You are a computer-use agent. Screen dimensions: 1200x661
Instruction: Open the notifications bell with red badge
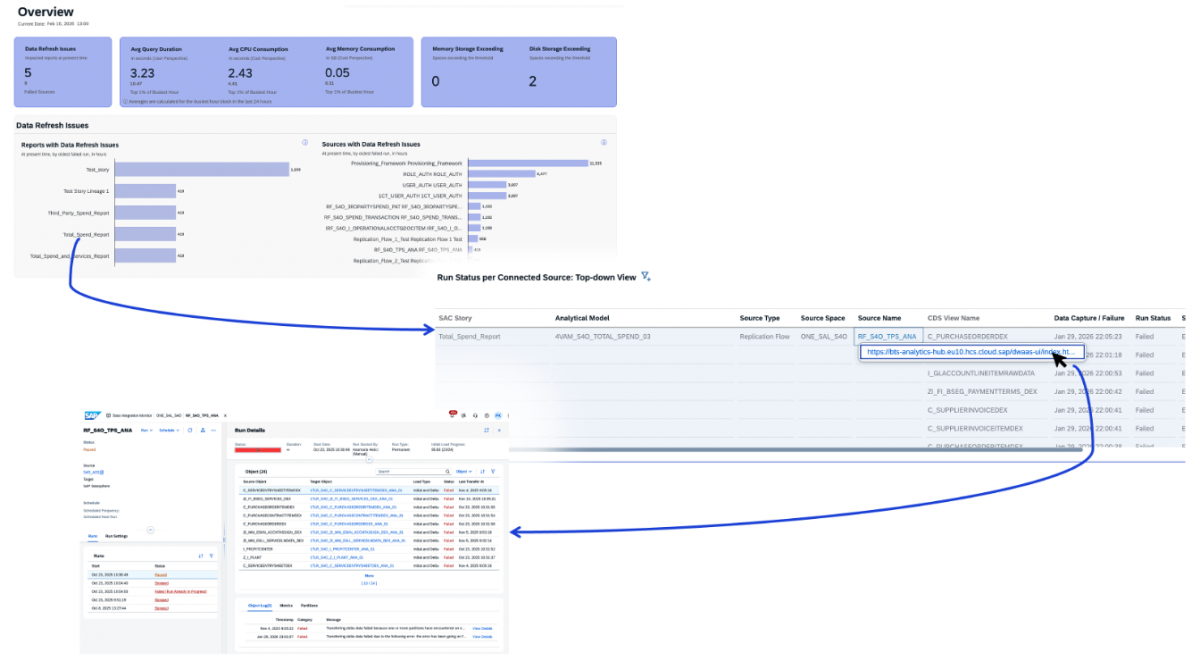(453, 413)
